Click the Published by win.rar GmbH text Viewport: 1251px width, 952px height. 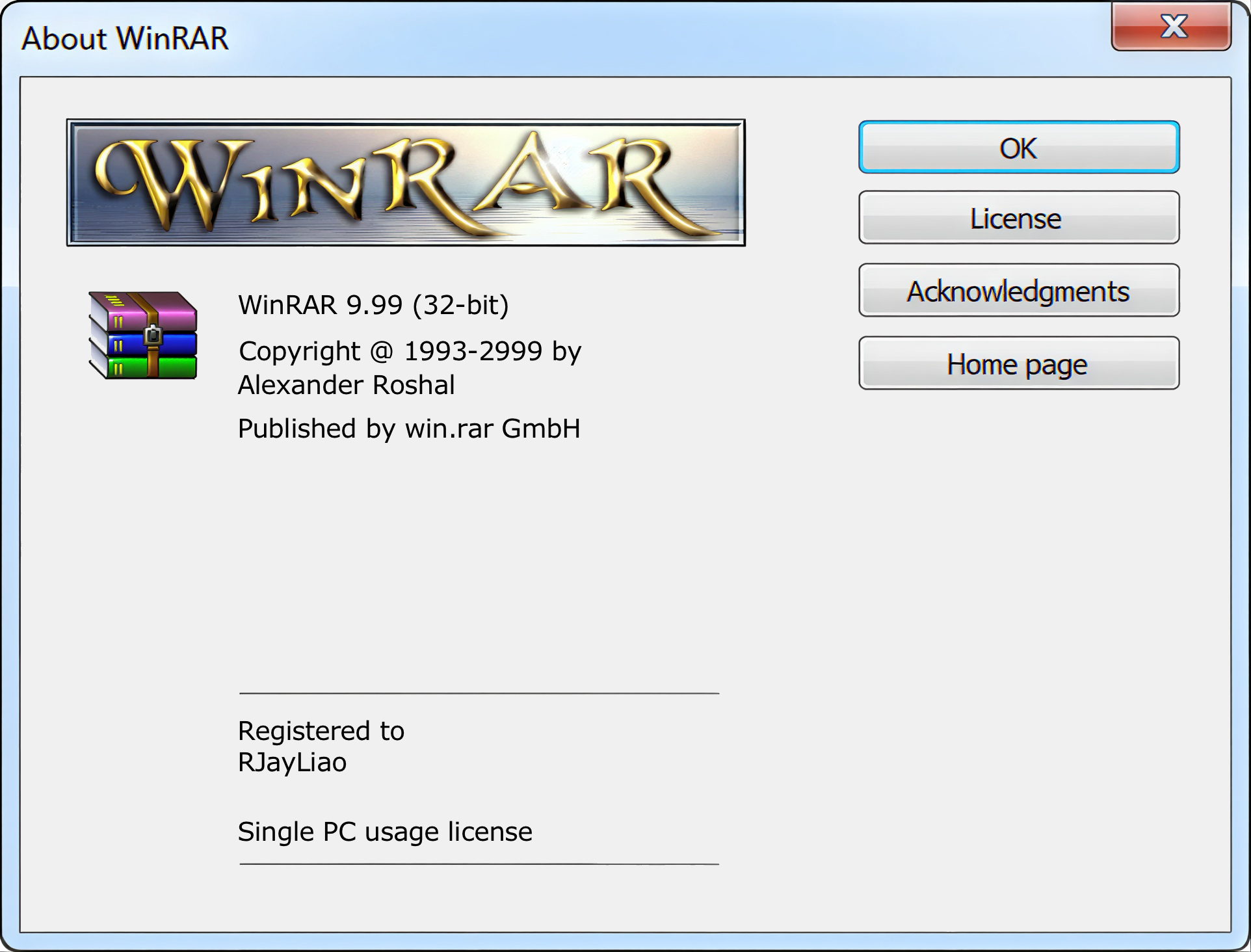pos(408,429)
